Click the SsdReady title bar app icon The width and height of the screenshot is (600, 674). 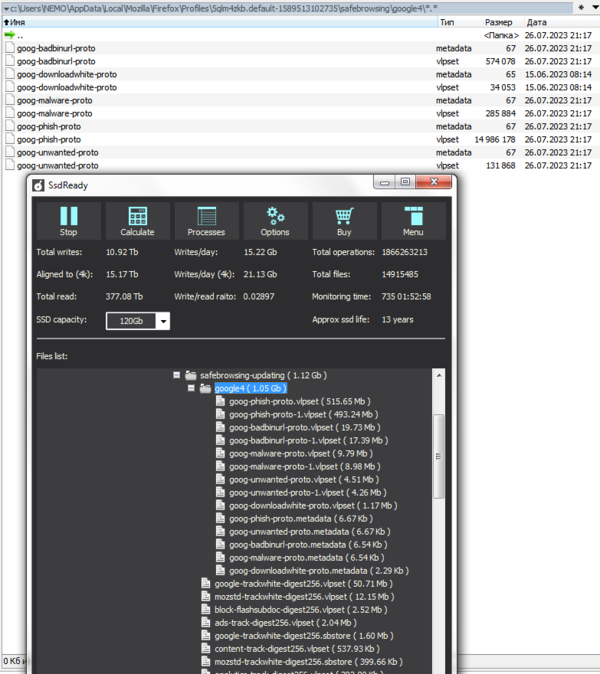coord(39,185)
